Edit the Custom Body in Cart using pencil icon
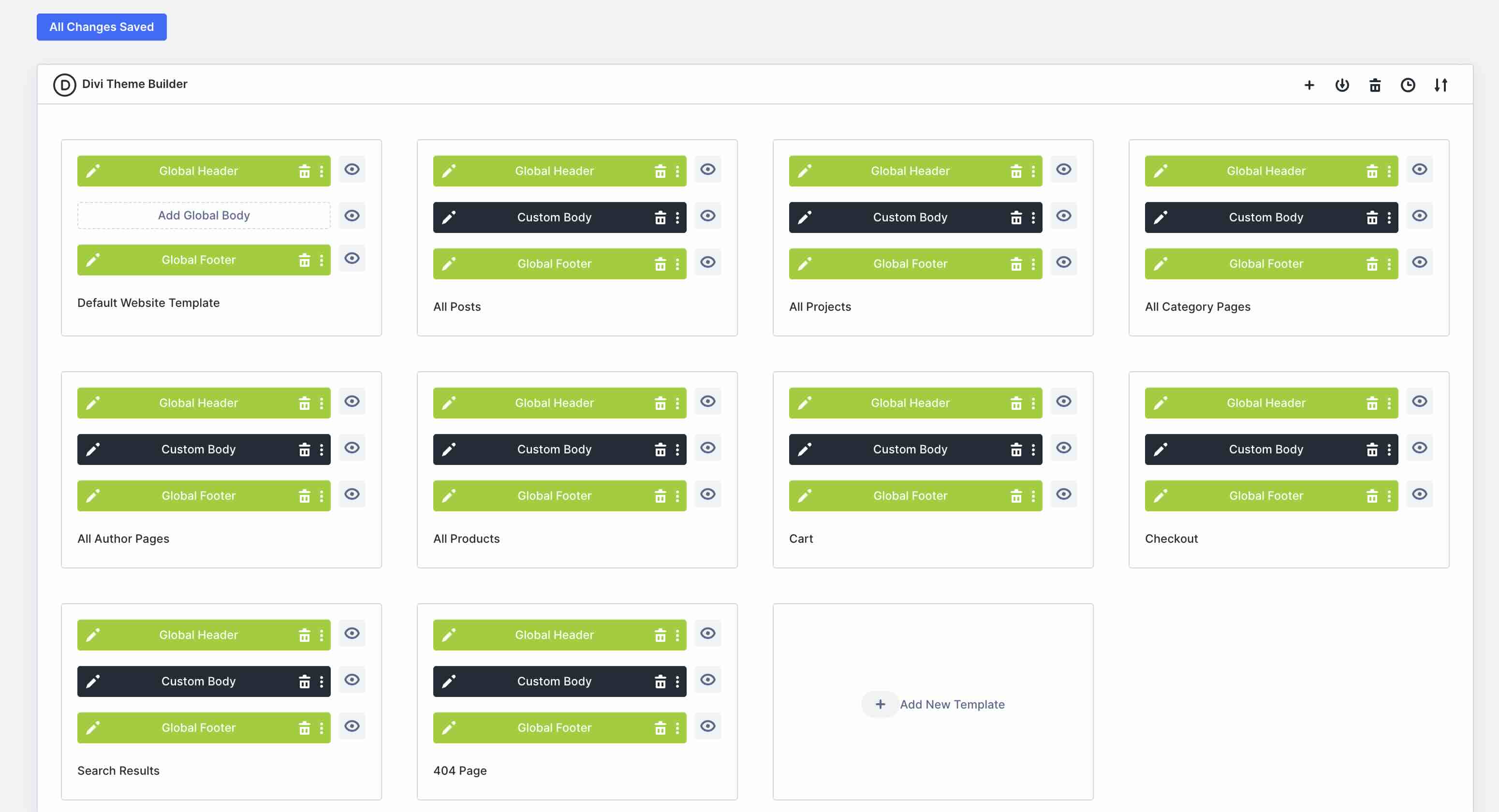This screenshot has height=812, width=1499. click(805, 449)
